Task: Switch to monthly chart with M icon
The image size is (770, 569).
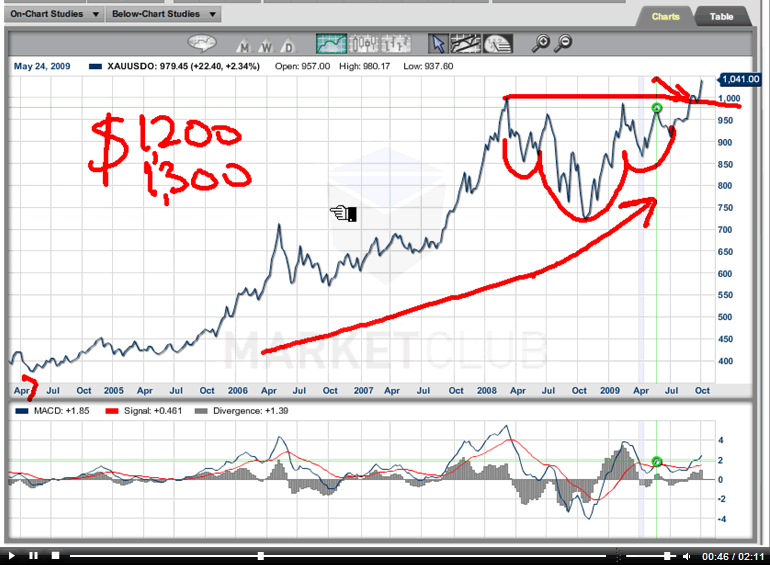Action: click(x=243, y=45)
